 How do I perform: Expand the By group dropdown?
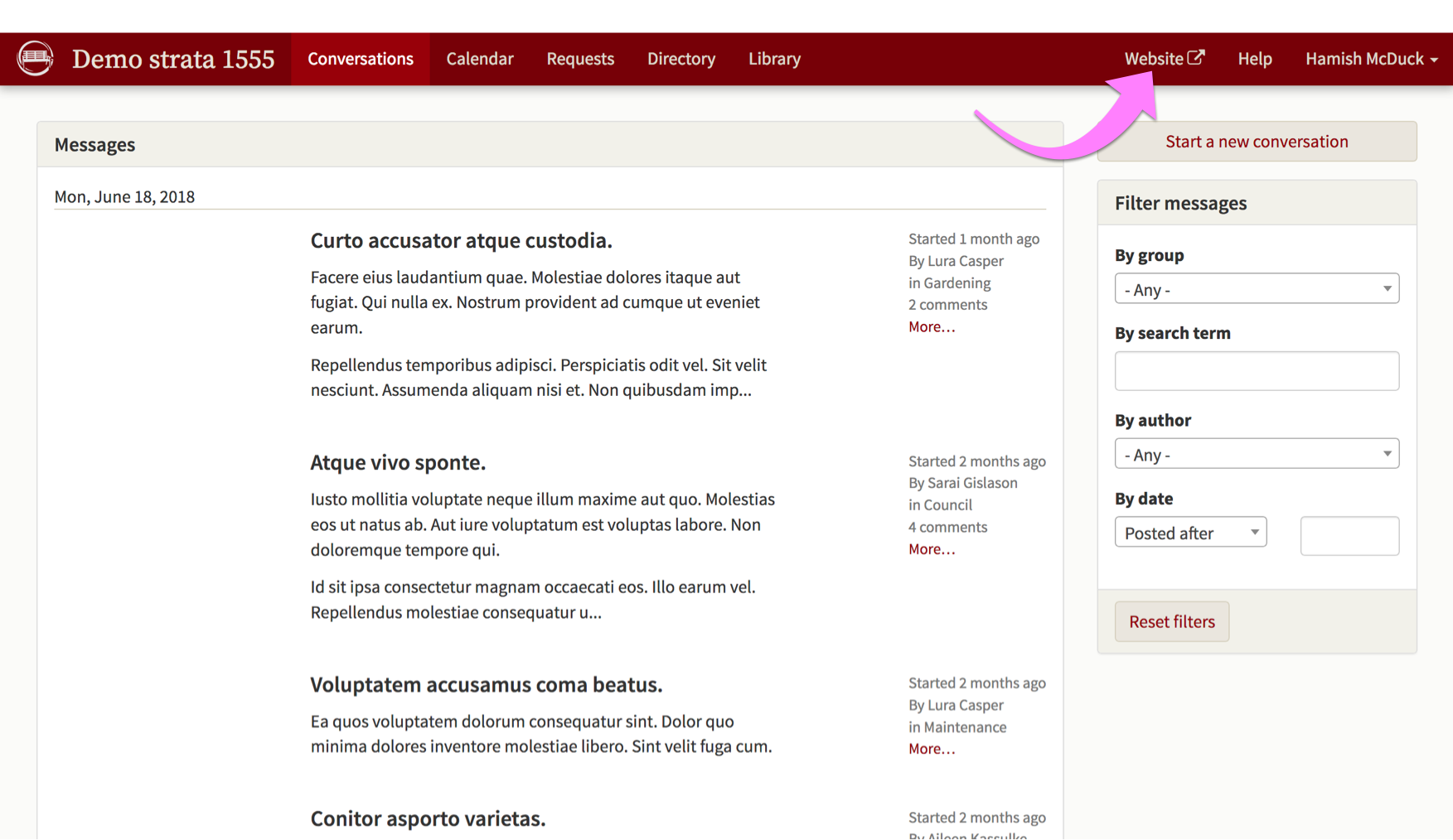[1256, 289]
